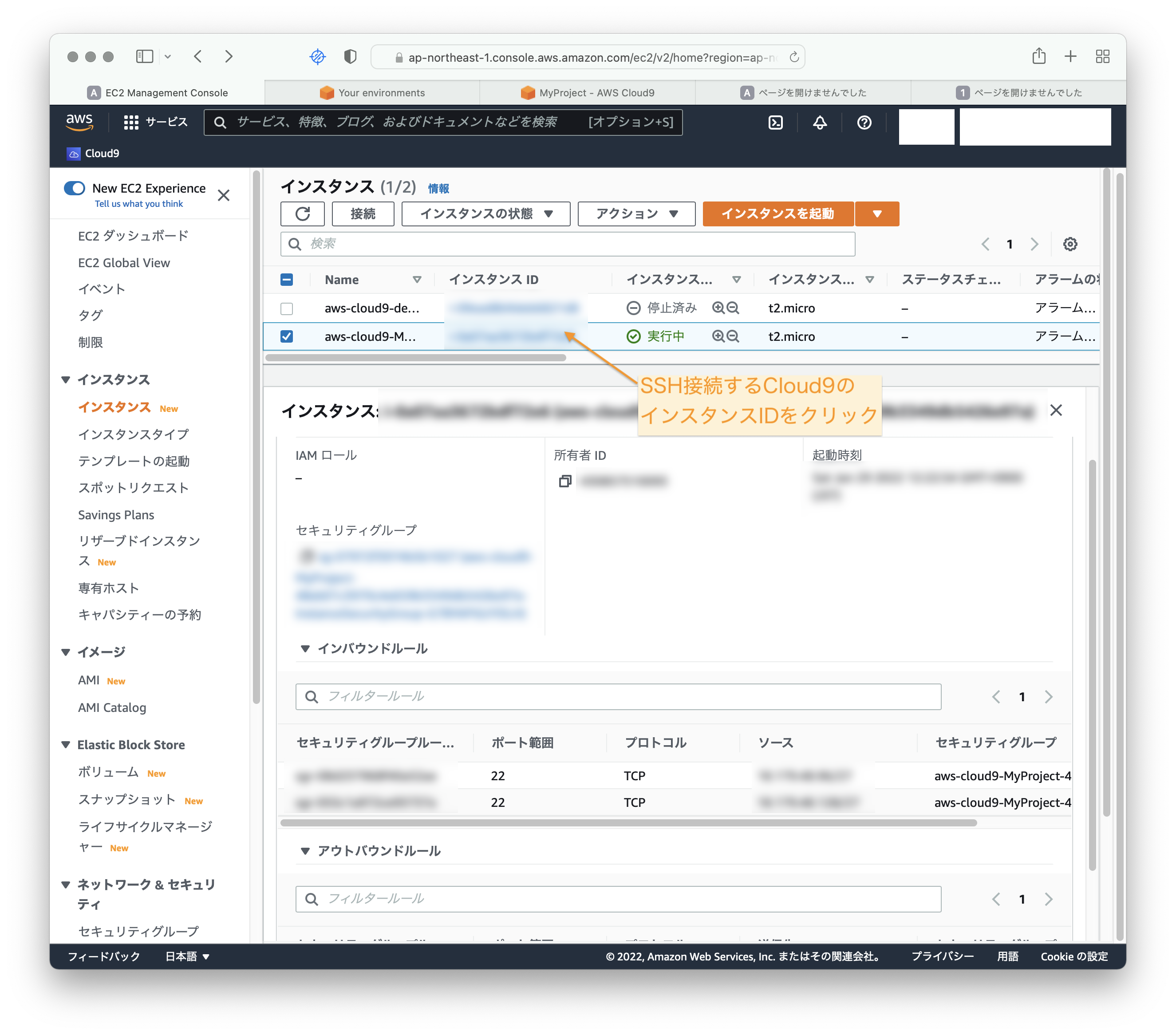Open the インスタンスの状態 dropdown
Viewport: 1176px width, 1035px height.
point(485,214)
